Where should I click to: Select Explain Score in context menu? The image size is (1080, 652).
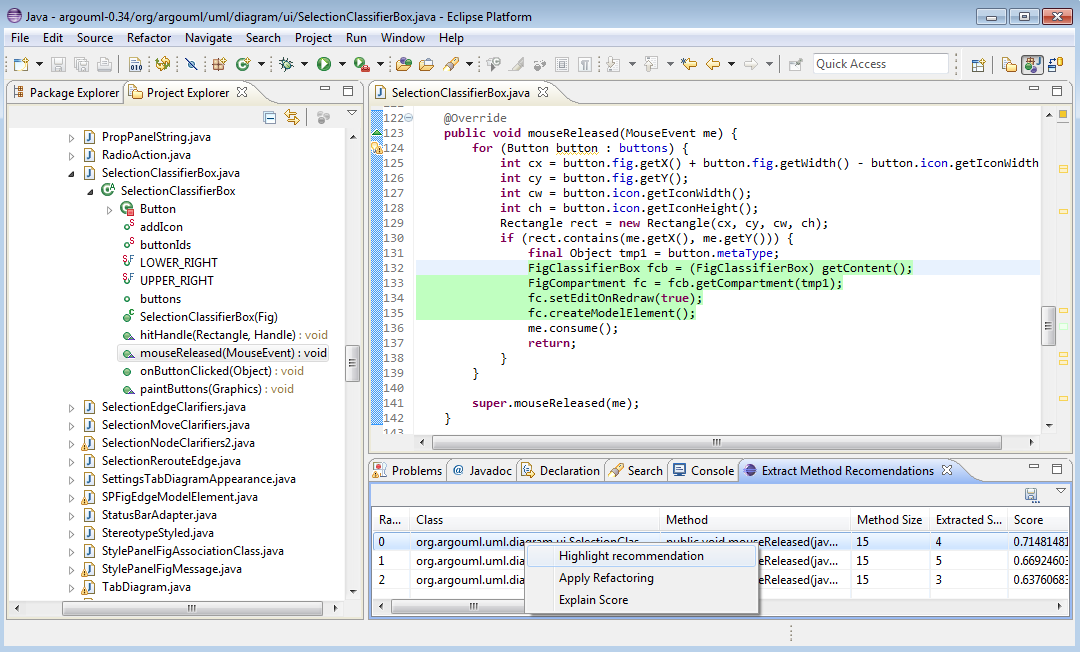point(594,600)
